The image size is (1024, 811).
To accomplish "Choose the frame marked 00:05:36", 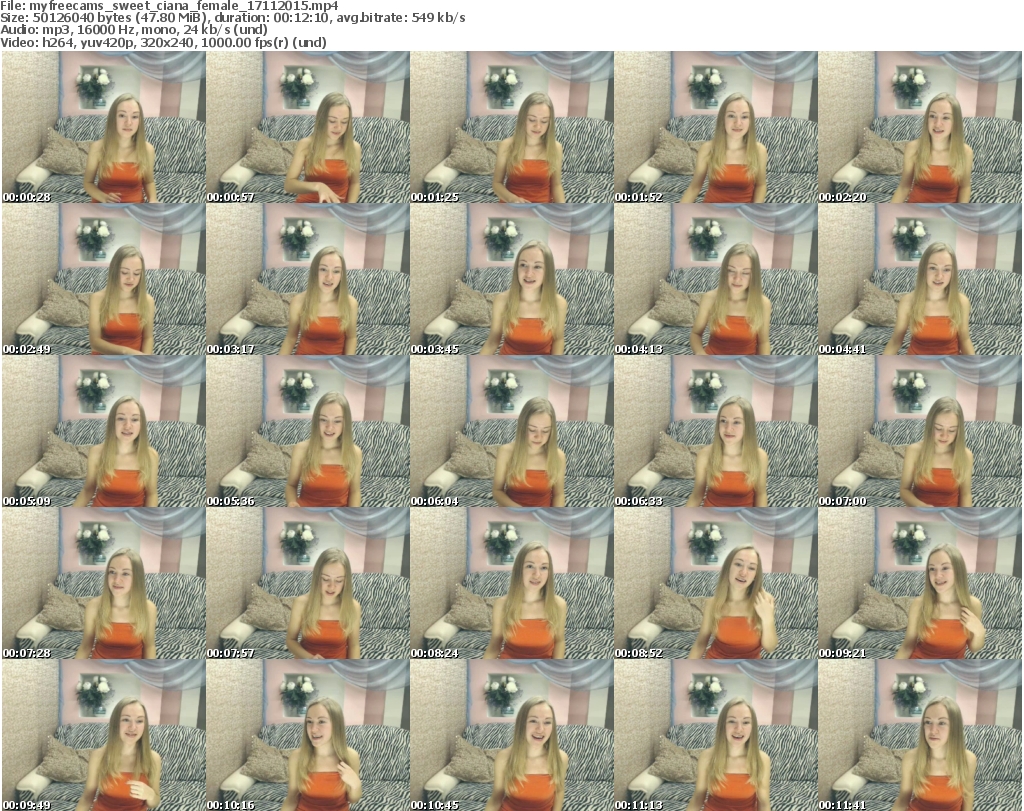I will click(x=308, y=432).
